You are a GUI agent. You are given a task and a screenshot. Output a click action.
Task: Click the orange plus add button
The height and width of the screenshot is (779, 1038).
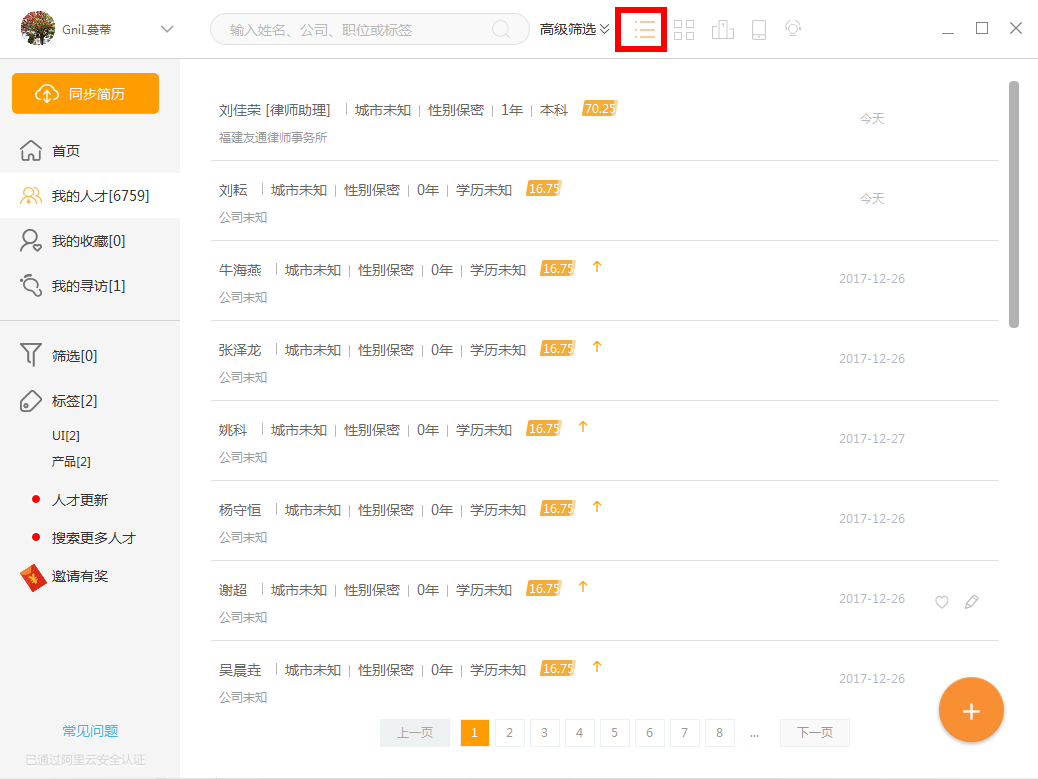point(971,710)
